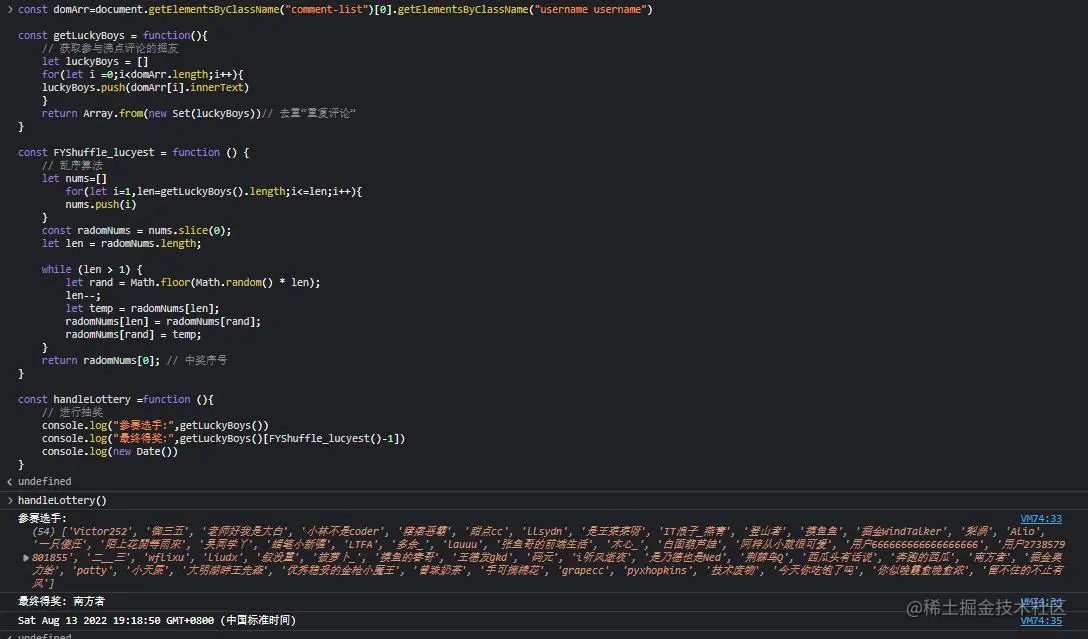1088x639 pixels.
Task: Select the undefined result below the code
Action: 44,482
